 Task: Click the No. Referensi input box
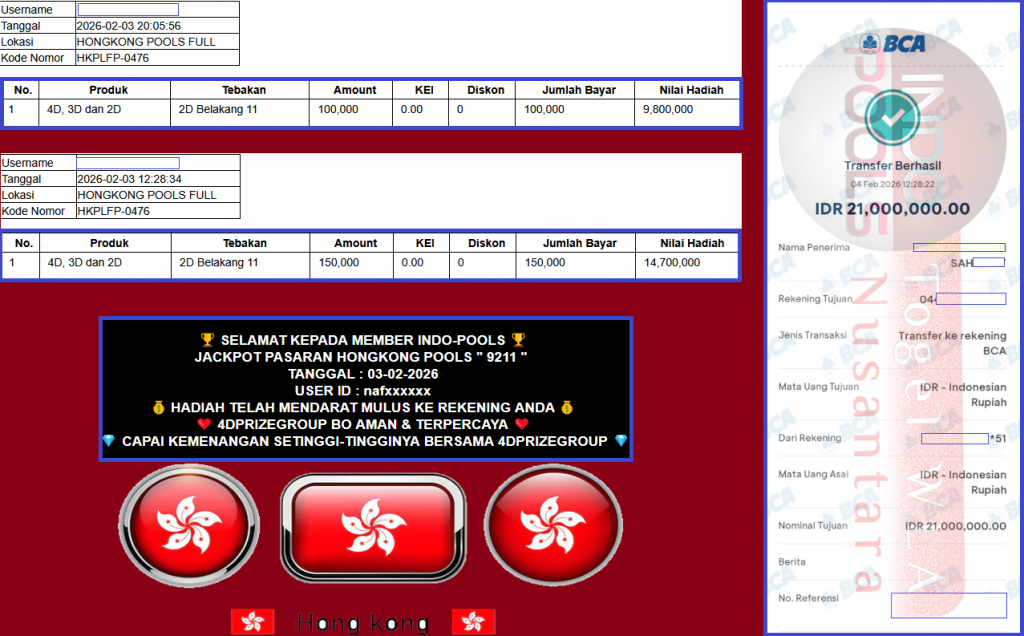point(948,605)
